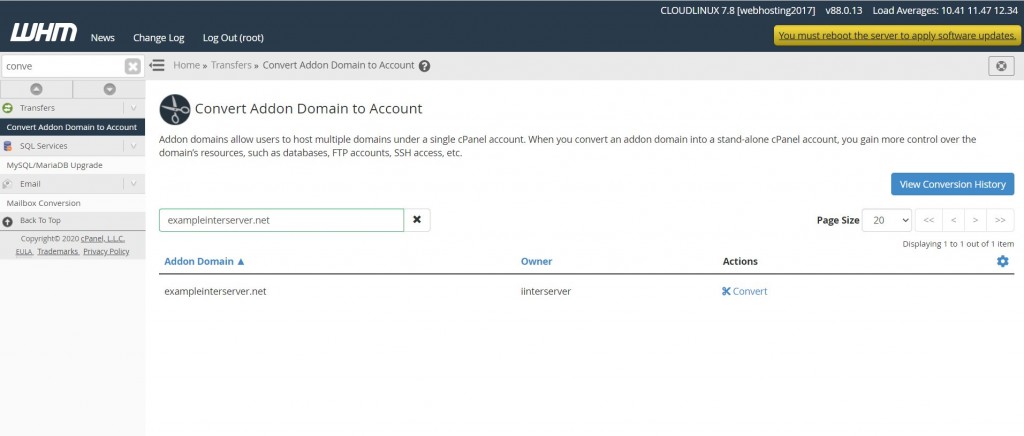1024x436 pixels.
Task: Go to Home in breadcrumb
Action: [x=186, y=65]
